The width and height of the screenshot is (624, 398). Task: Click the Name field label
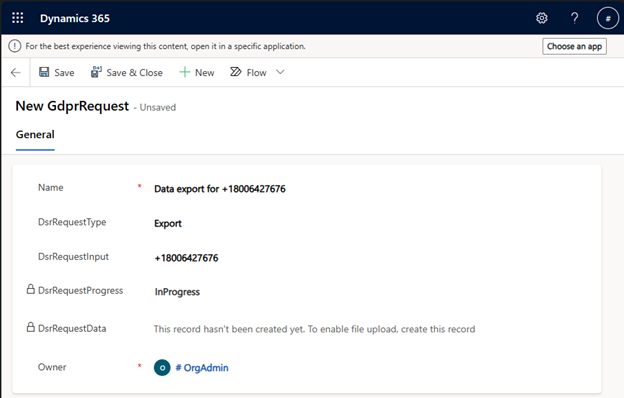pyautogui.click(x=51, y=187)
